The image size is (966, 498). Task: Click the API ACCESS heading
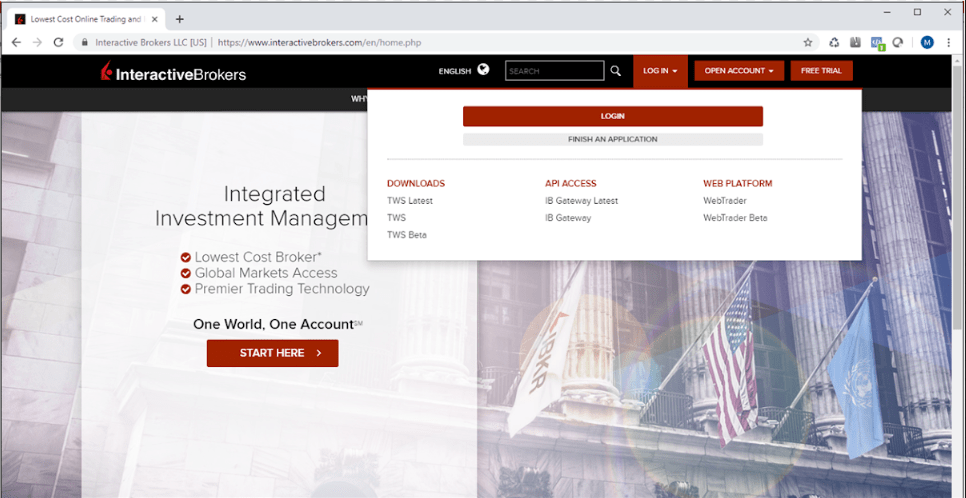point(570,184)
